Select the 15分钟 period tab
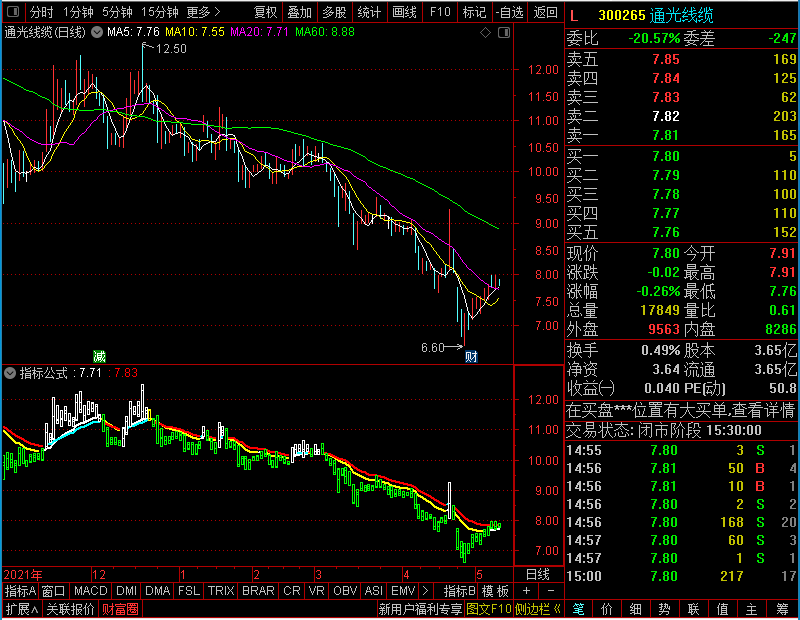This screenshot has height=620, width=800. (x=159, y=12)
